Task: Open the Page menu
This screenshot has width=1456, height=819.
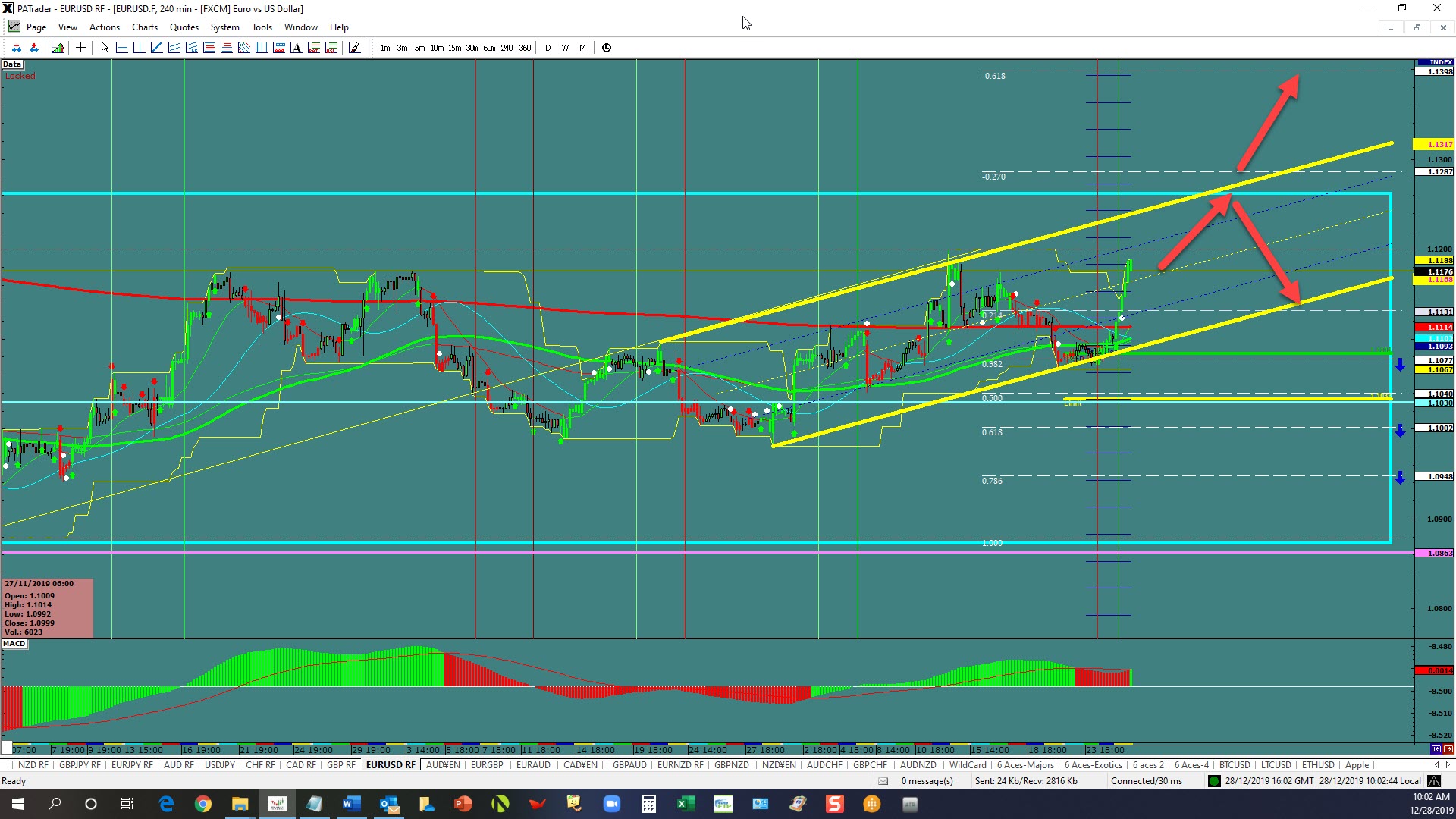Action: (x=36, y=27)
